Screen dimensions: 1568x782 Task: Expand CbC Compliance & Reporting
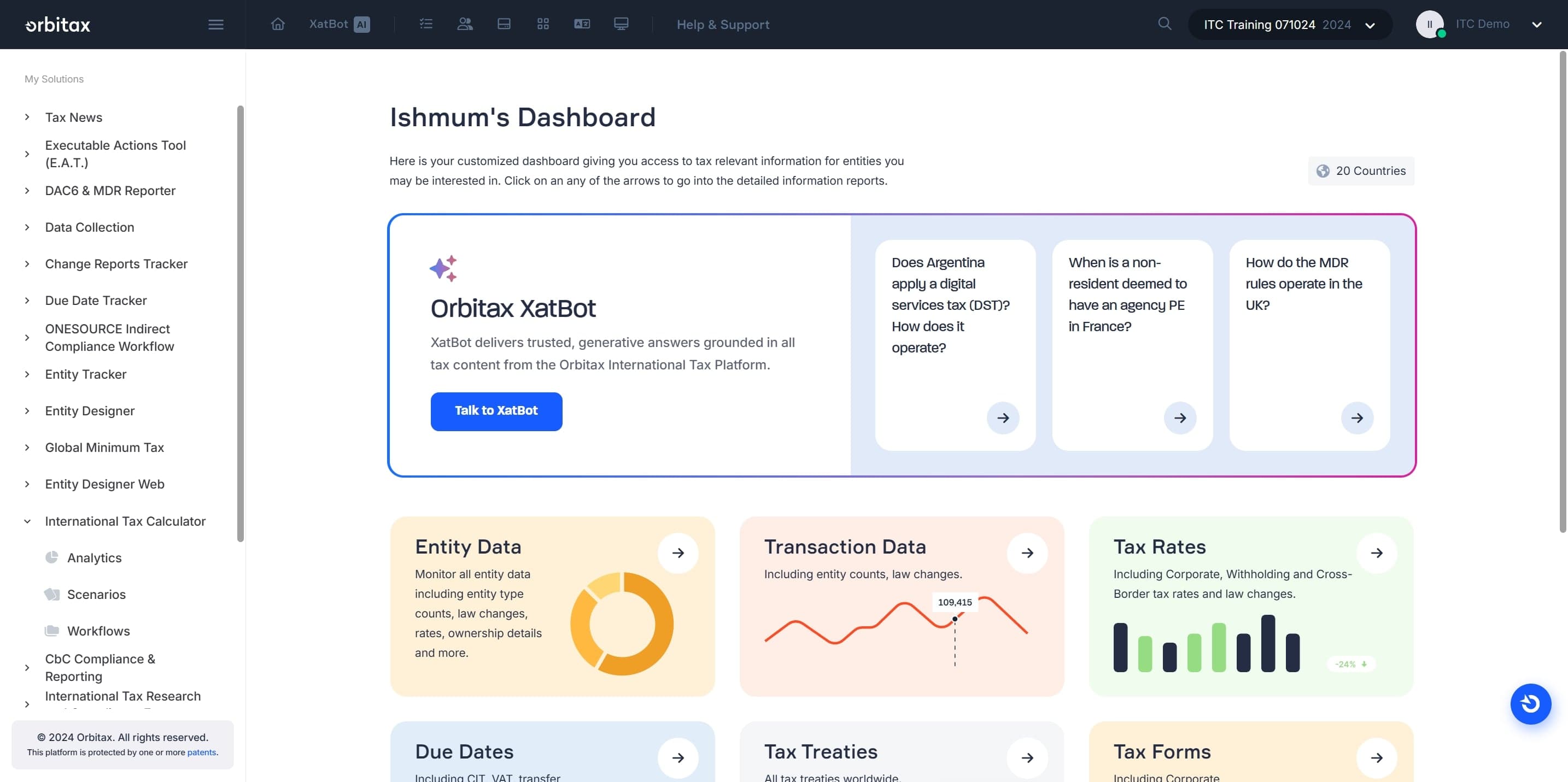pyautogui.click(x=27, y=668)
